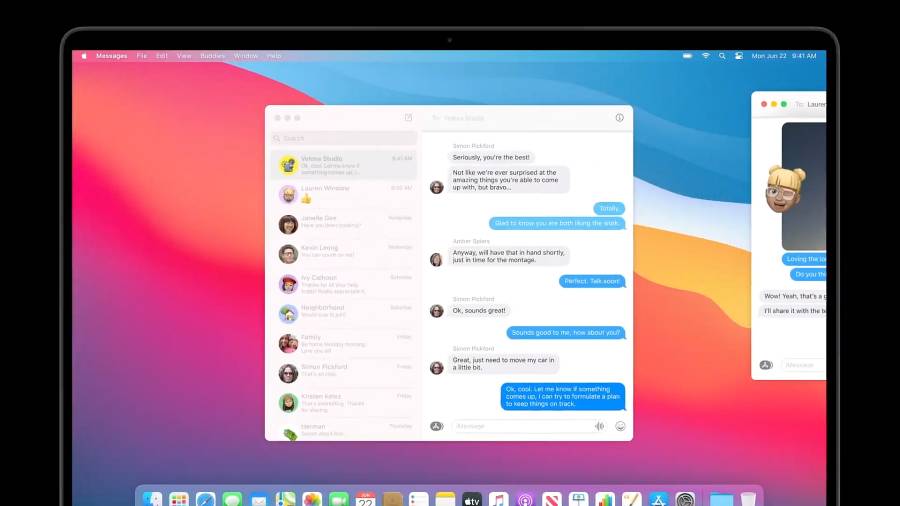Image resolution: width=900 pixels, height=506 pixels.
Task: Open the File menu
Action: click(x=142, y=56)
